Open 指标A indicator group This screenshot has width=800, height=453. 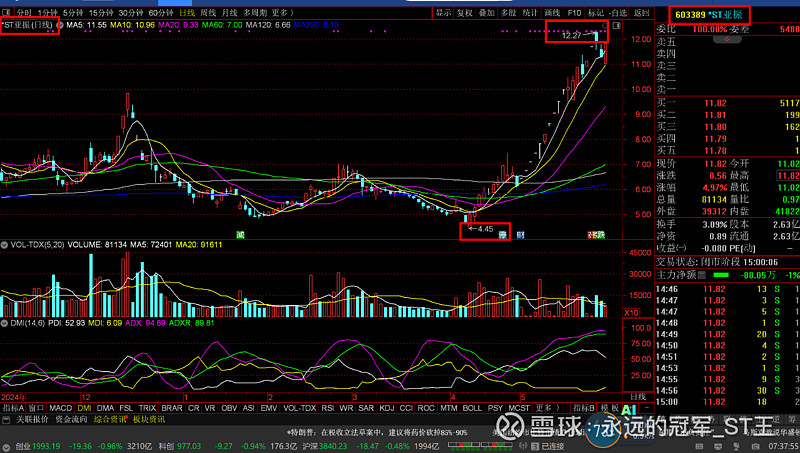13,408
